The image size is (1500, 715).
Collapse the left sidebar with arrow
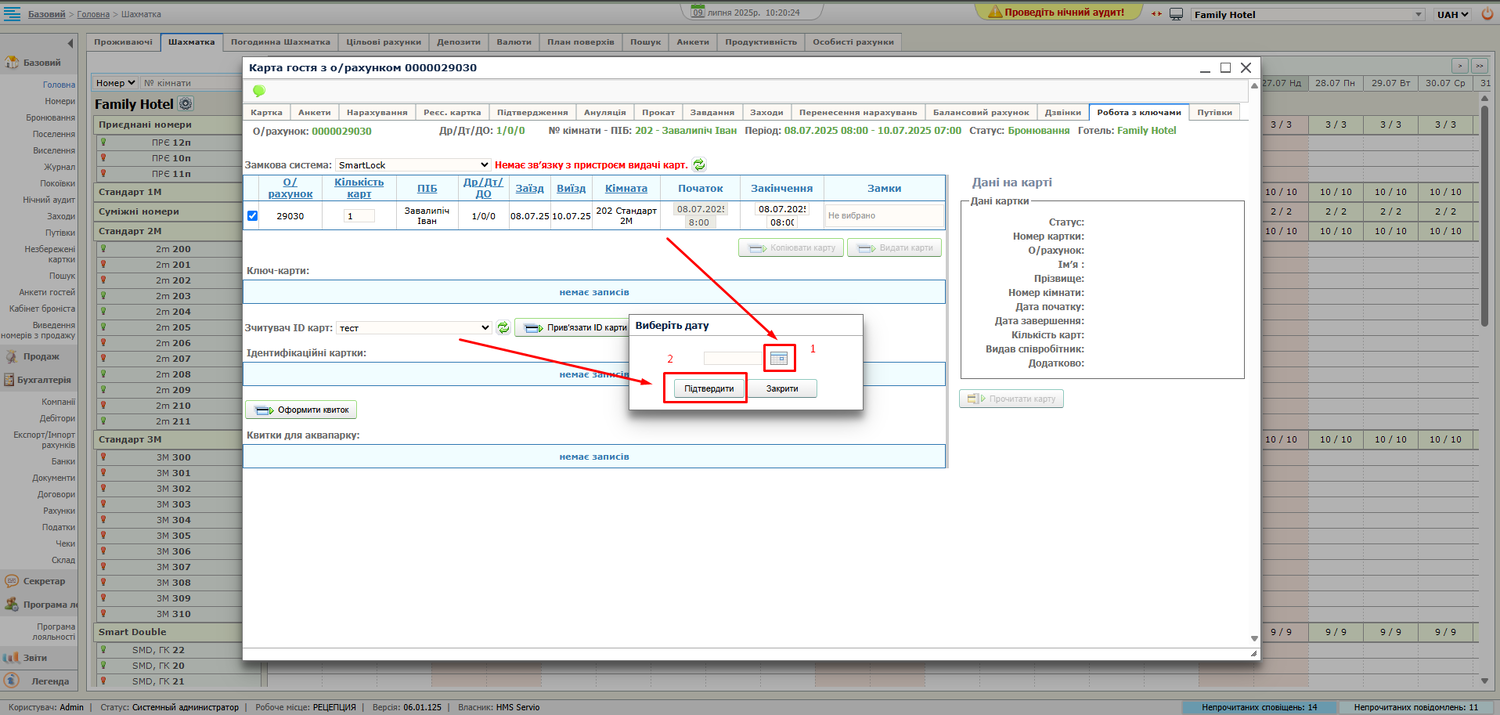[70, 43]
